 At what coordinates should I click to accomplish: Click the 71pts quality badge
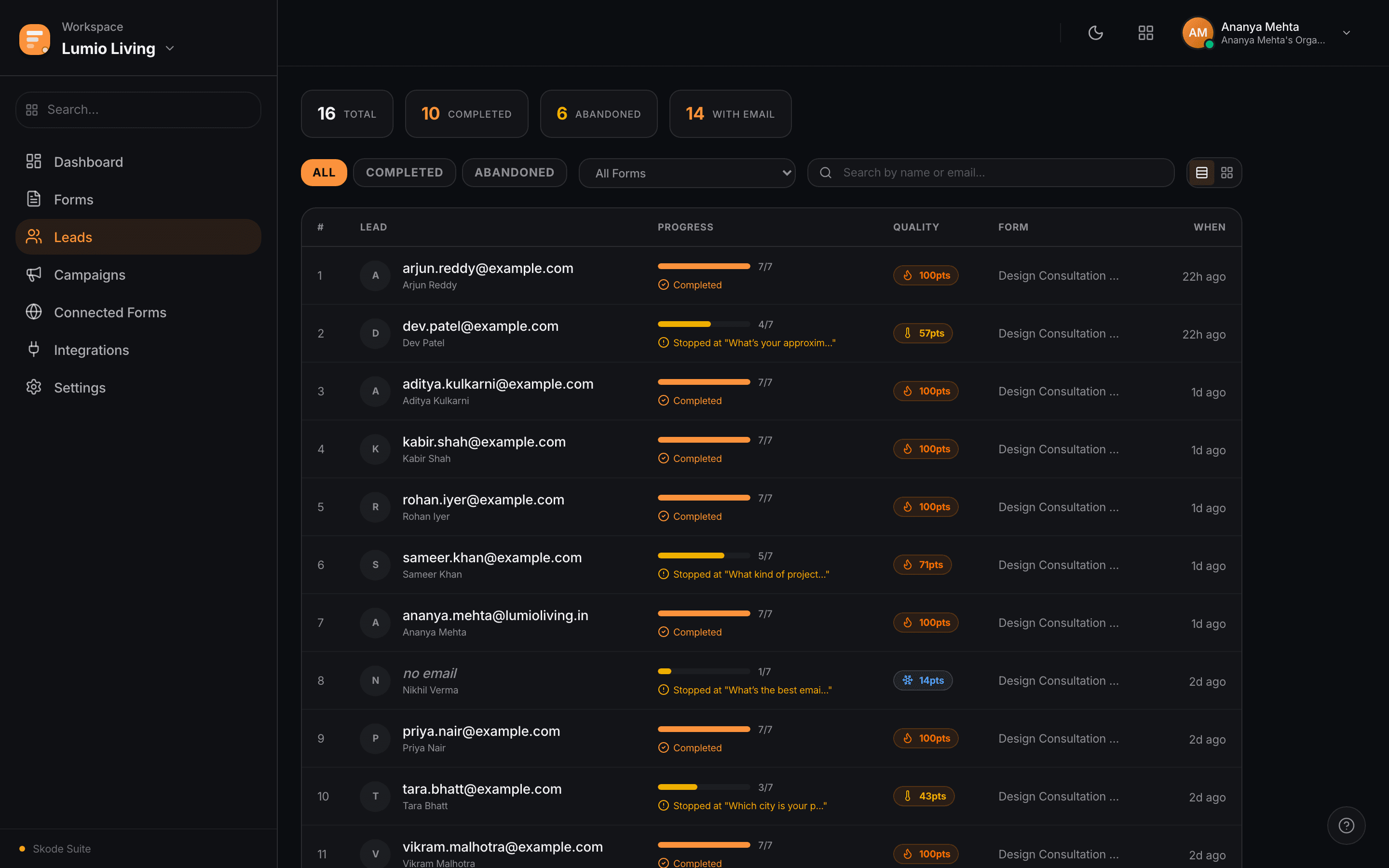922,565
